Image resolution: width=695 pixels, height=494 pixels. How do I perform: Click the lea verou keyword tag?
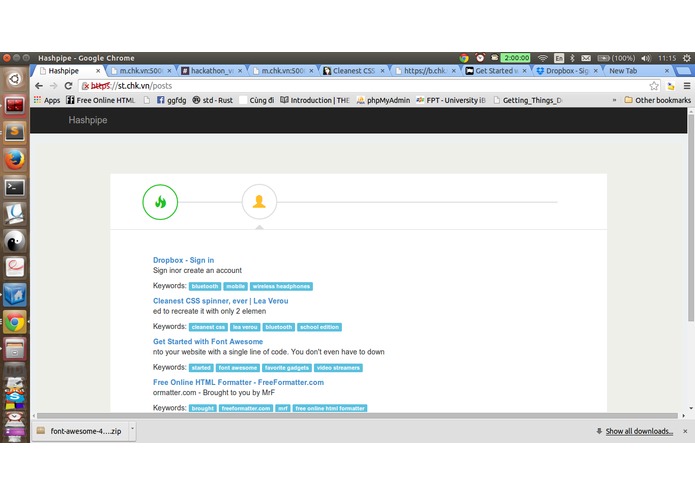[x=245, y=327]
